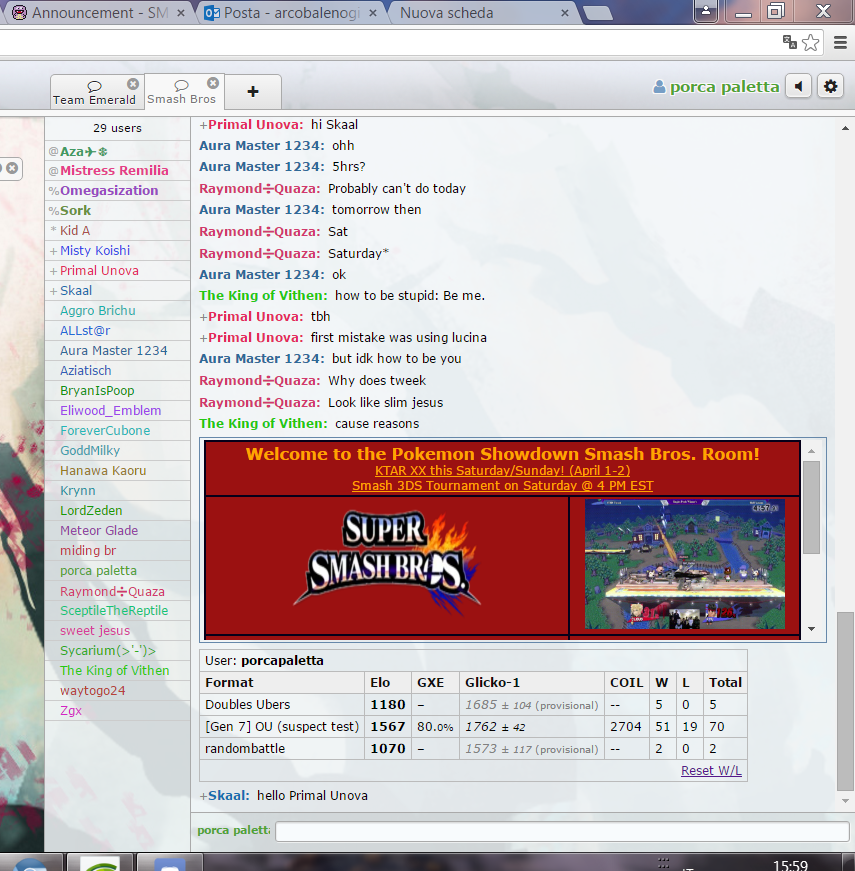
Task: Select user ForeverCubone
Action: click(x=117, y=431)
